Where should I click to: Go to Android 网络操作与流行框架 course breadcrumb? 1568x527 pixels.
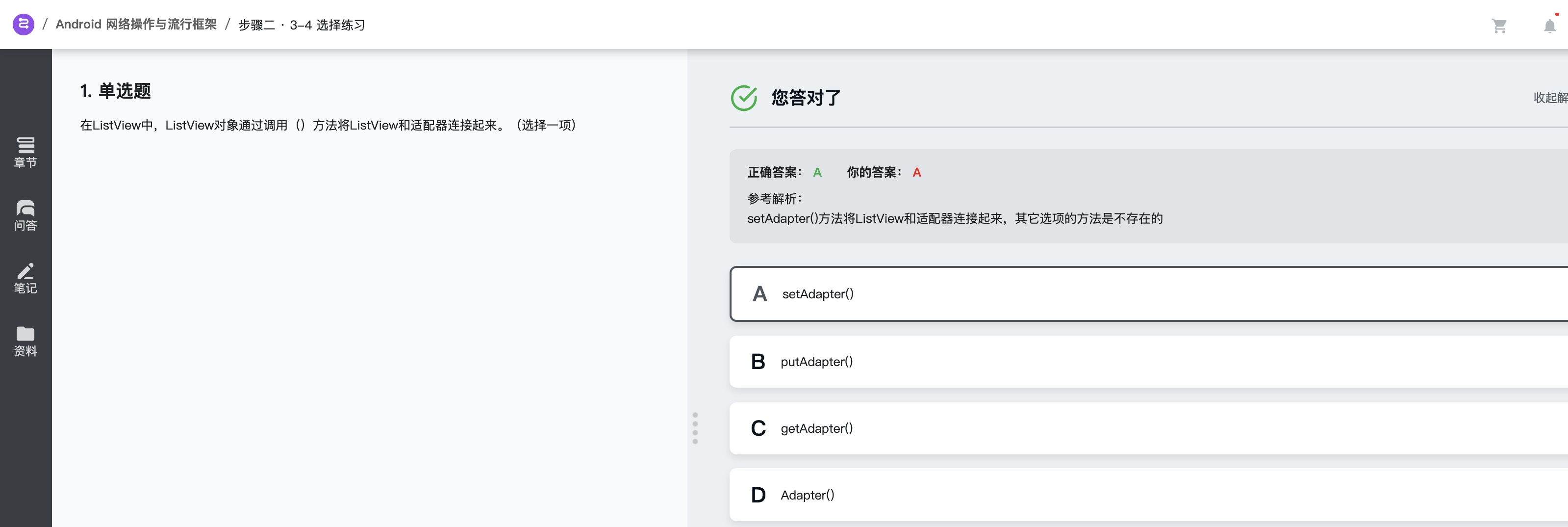pyautogui.click(x=136, y=25)
